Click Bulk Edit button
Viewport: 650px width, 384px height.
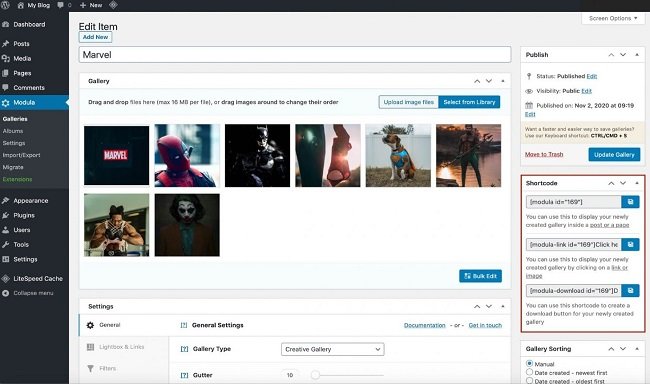coord(480,276)
